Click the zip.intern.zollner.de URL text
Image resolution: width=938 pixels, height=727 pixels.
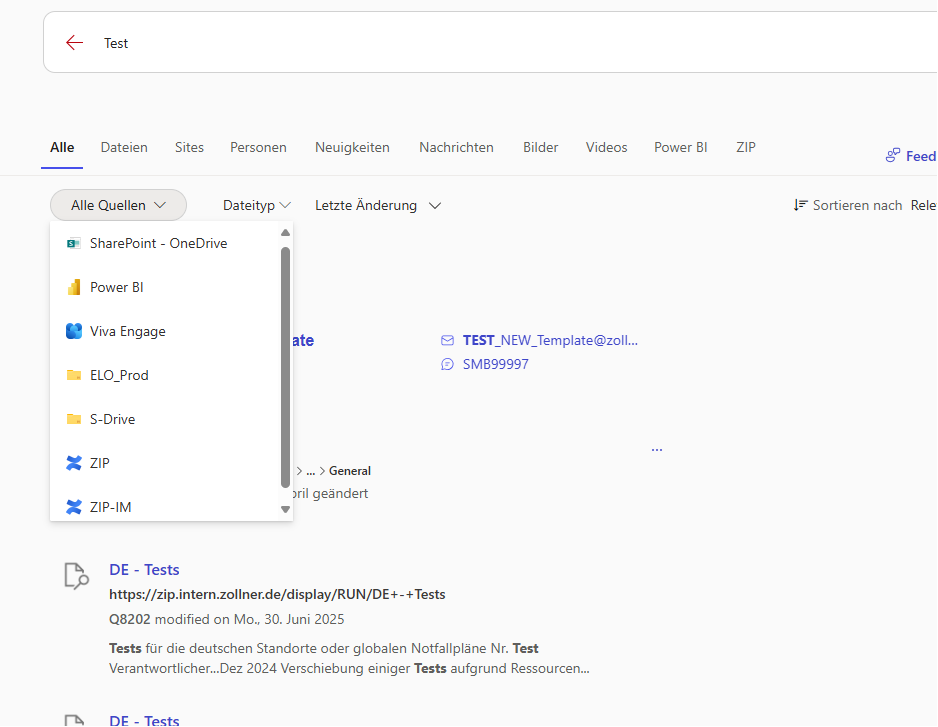(277, 595)
